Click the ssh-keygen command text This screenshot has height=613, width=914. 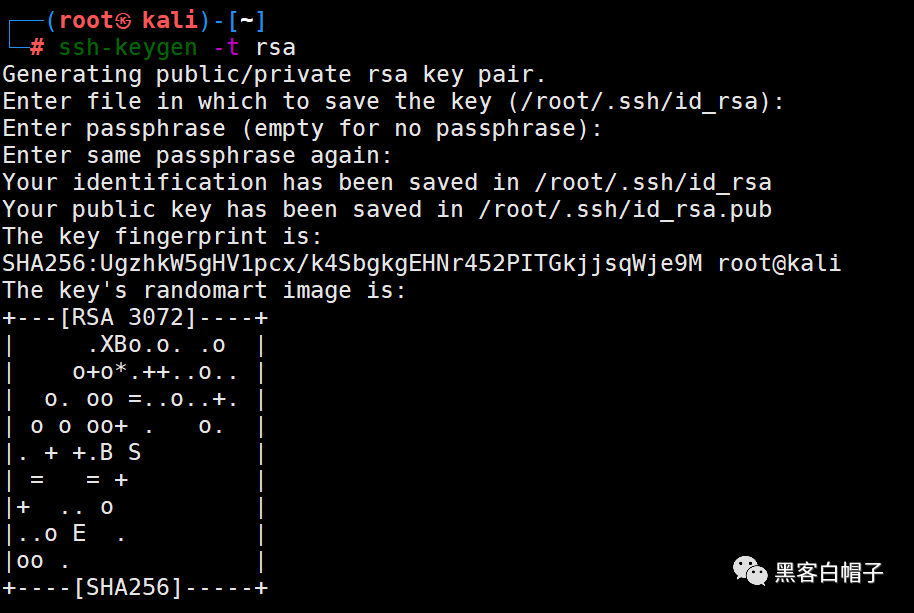point(128,48)
